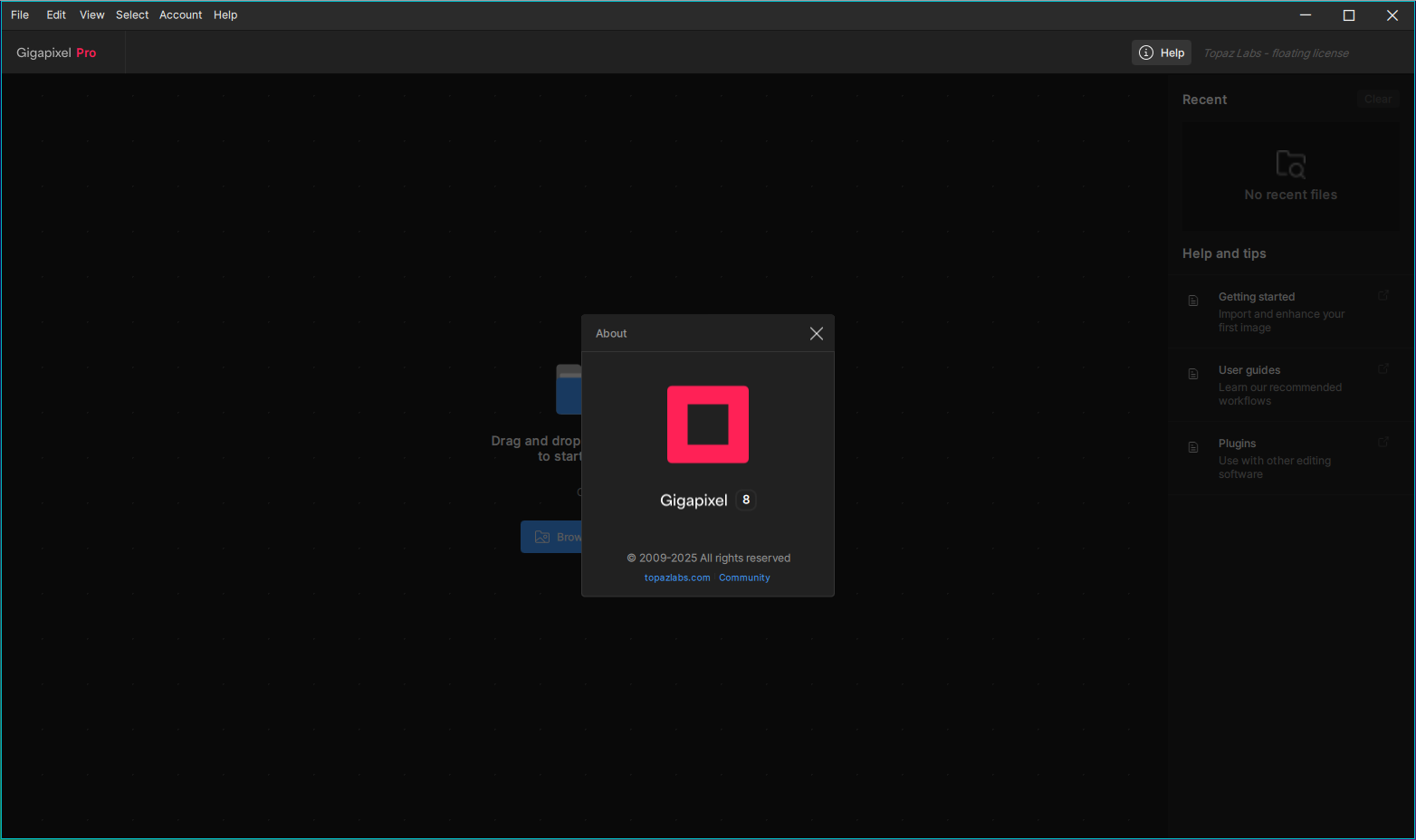Click the Recent panel heading
Image resolution: width=1416 pixels, height=840 pixels.
click(1204, 100)
